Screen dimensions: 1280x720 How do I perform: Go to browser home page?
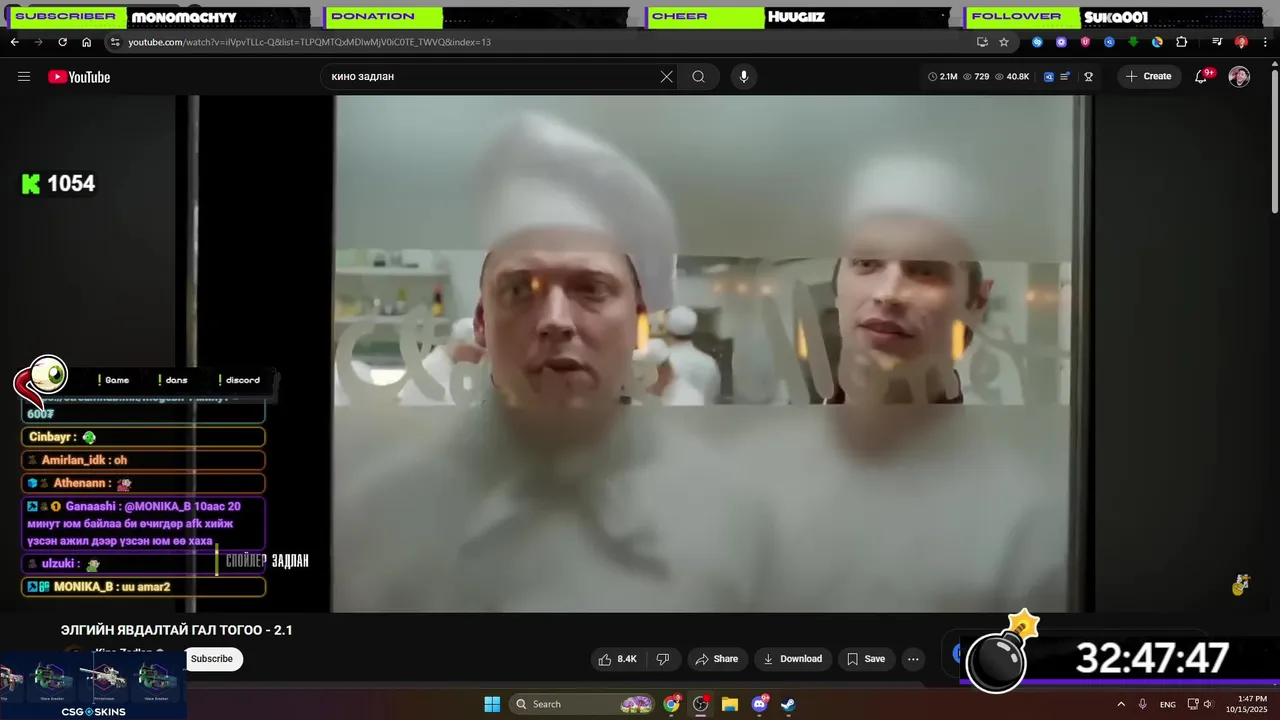click(x=86, y=42)
